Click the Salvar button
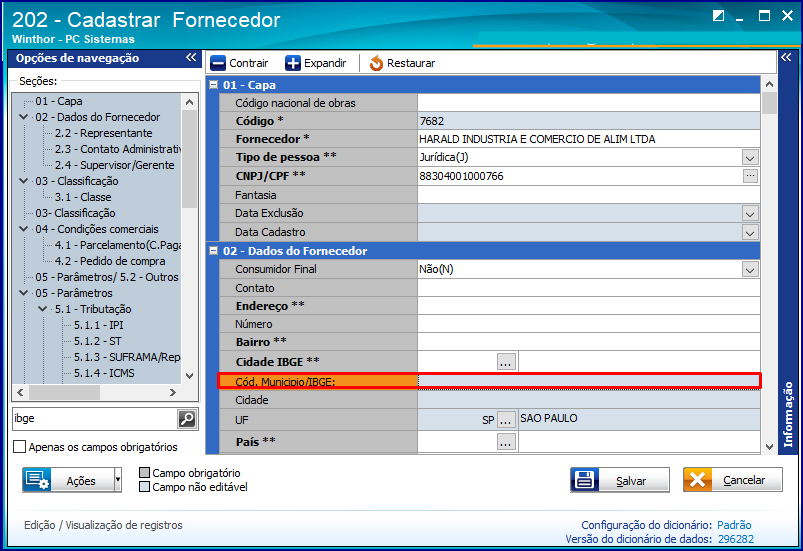Viewport: 803px width, 551px height. point(620,480)
